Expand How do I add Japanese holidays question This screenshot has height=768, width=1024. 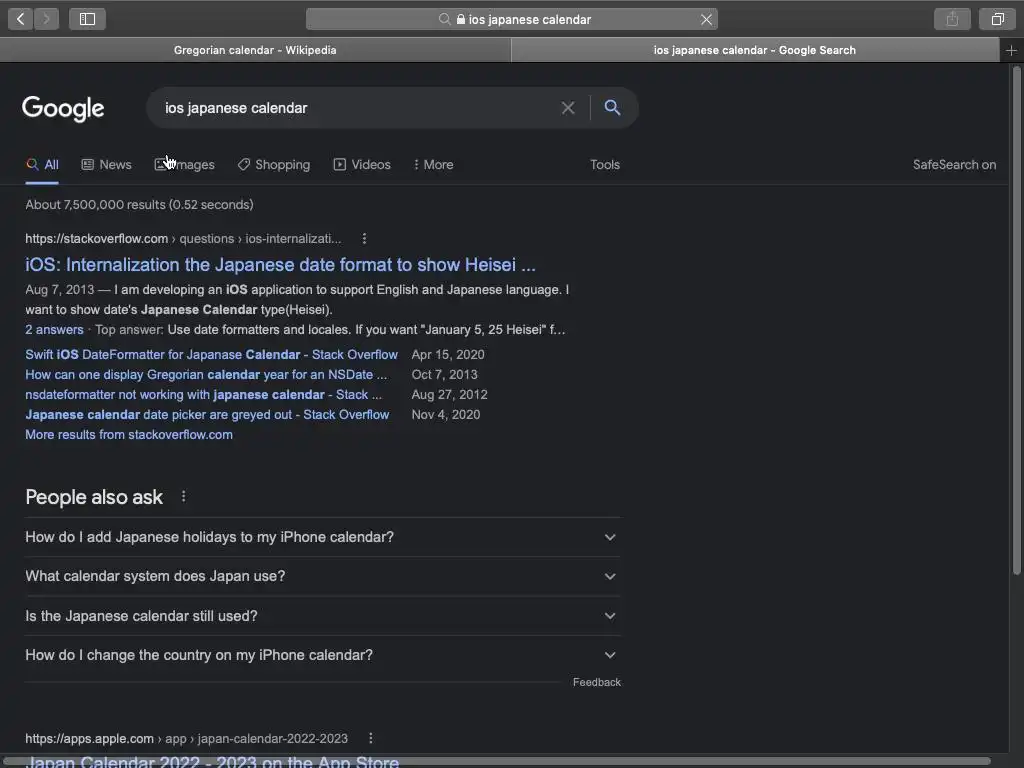(323, 537)
